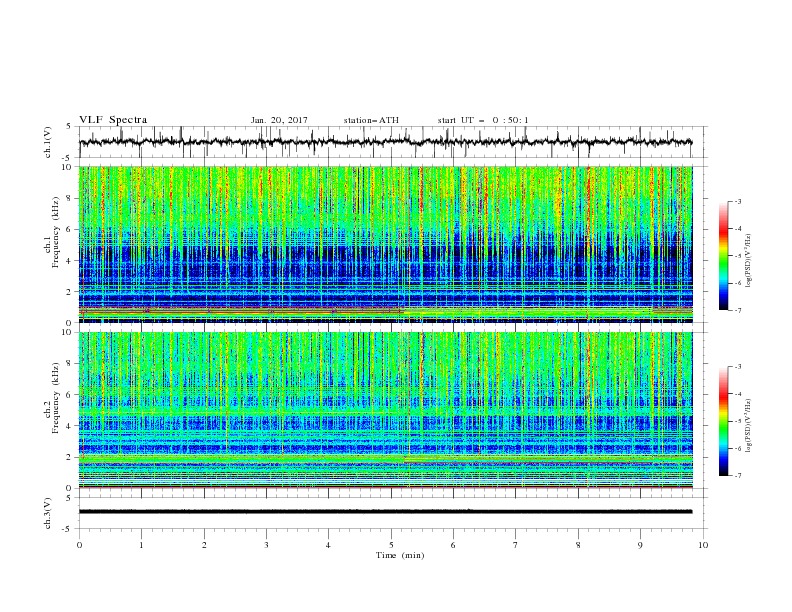792x612 pixels.
Task: Click the "start UT = 0 : 50: 1" text
Action: pos(483,120)
